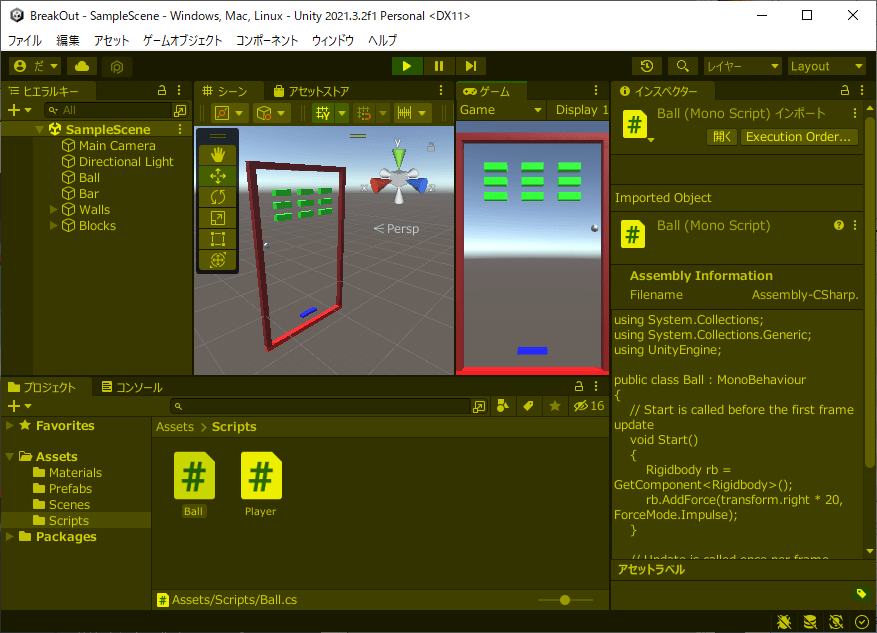Click the Play button
The width and height of the screenshot is (877, 633).
coord(407,66)
